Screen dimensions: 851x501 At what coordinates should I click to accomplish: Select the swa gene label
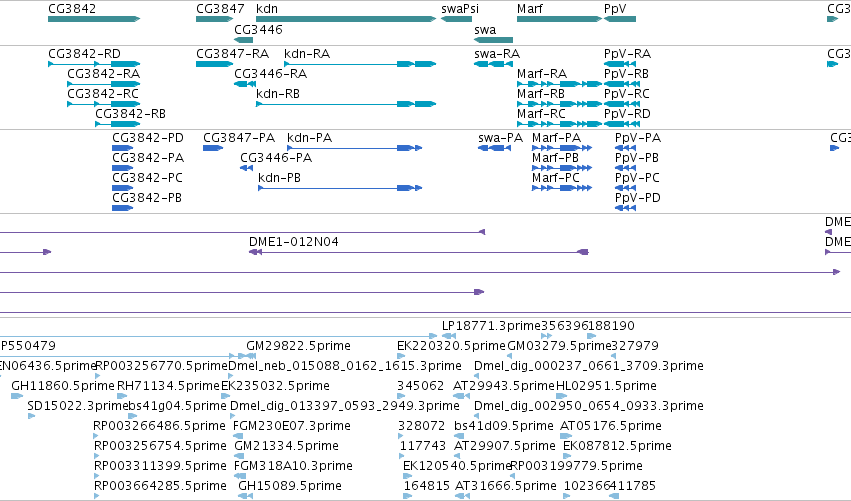pos(485,29)
